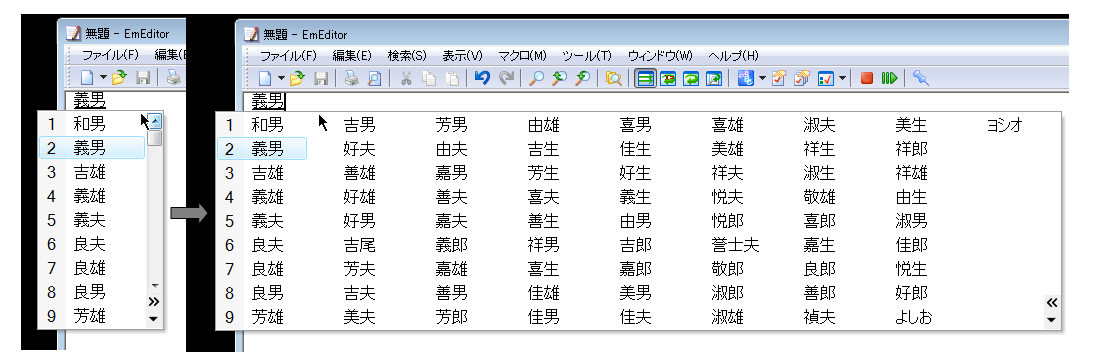The height and width of the screenshot is (364, 1096).
Task: Toggle the No Wrap icon
Action: click(646, 78)
